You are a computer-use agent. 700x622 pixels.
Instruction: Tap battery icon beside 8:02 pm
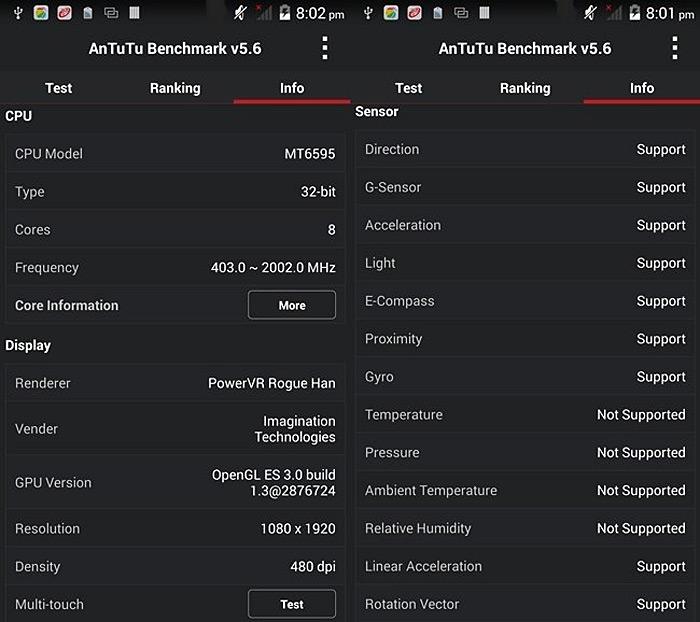click(284, 13)
